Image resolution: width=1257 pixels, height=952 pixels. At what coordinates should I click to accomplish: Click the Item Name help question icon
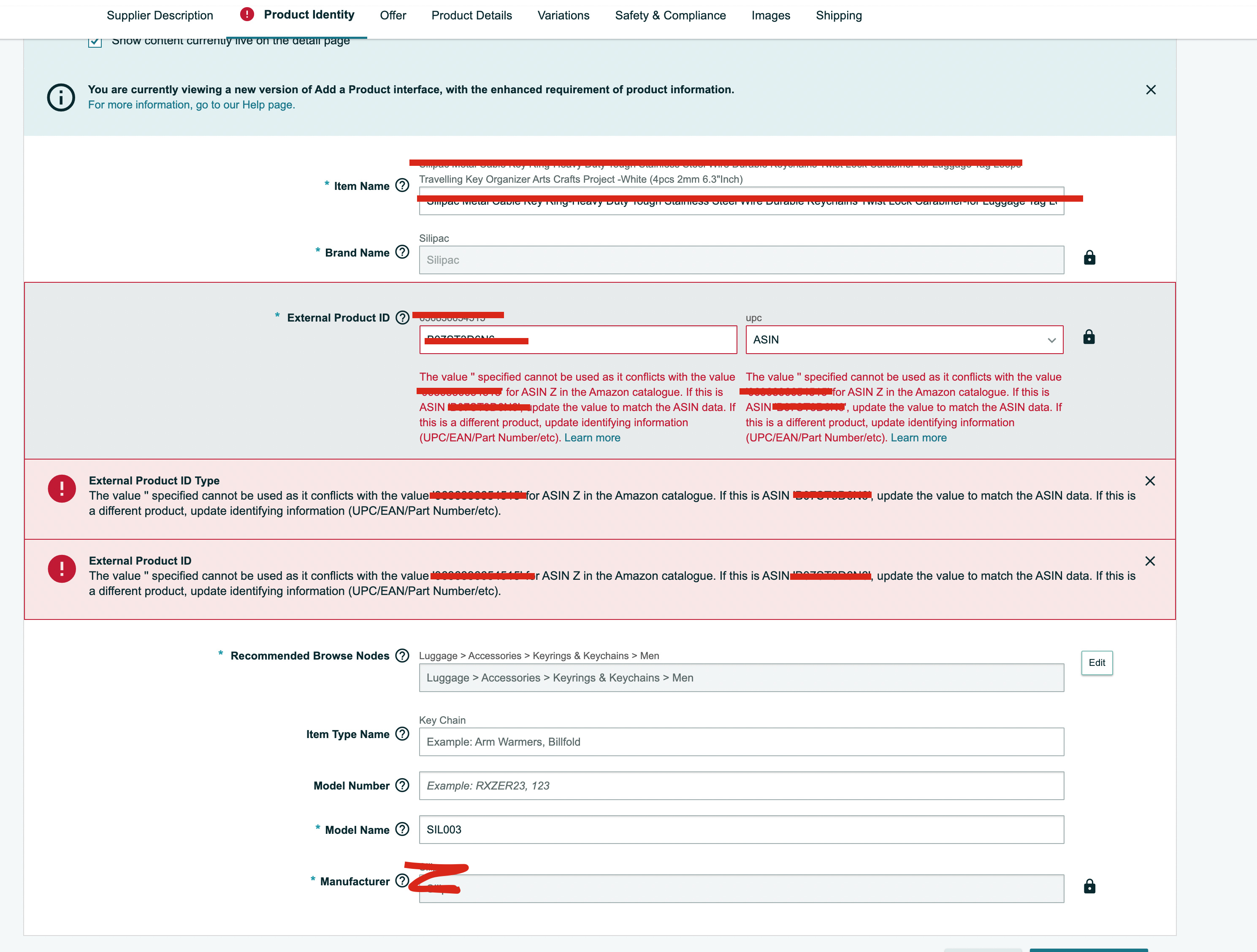(x=402, y=185)
